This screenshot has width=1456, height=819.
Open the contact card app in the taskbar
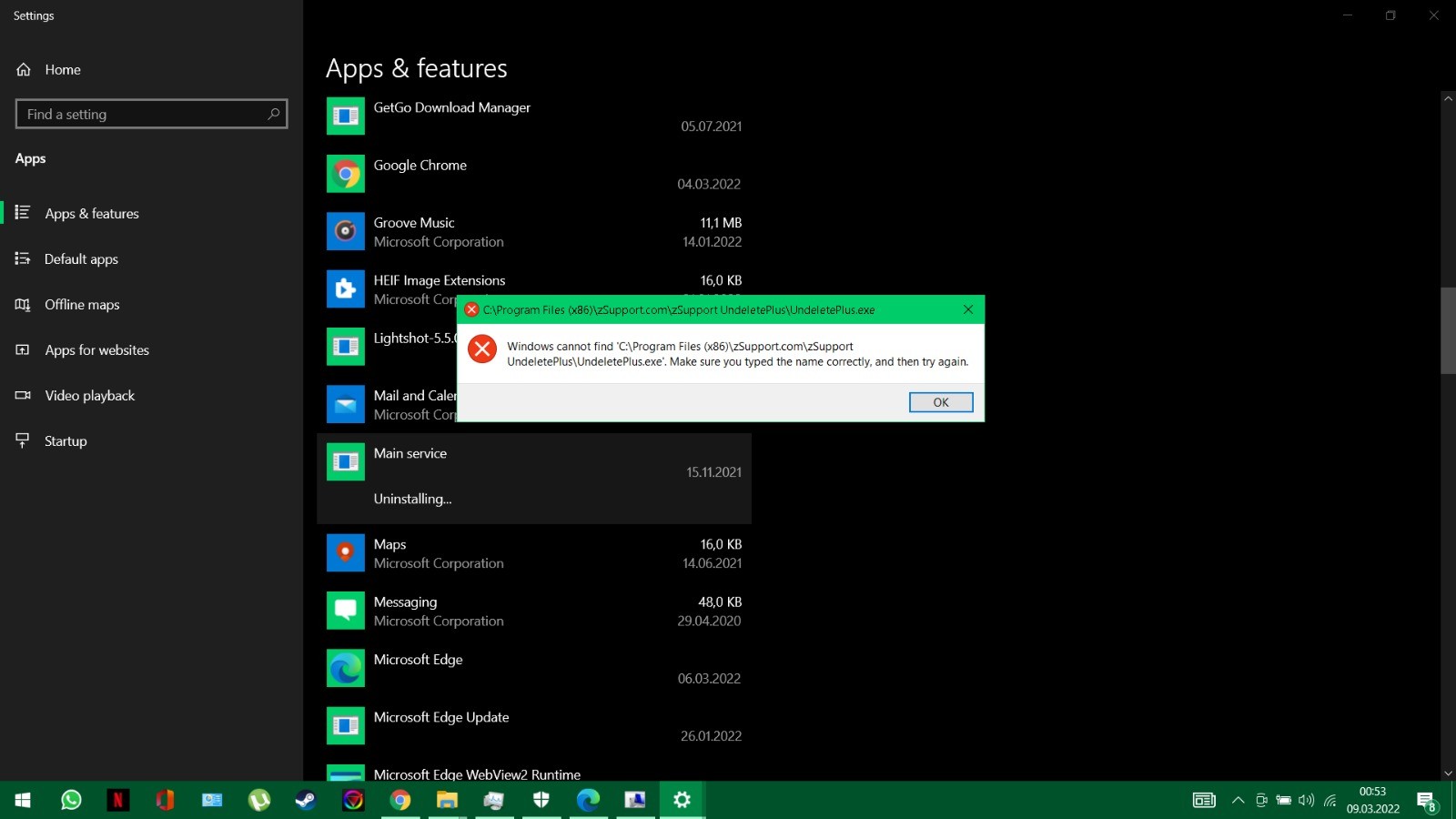point(212,800)
